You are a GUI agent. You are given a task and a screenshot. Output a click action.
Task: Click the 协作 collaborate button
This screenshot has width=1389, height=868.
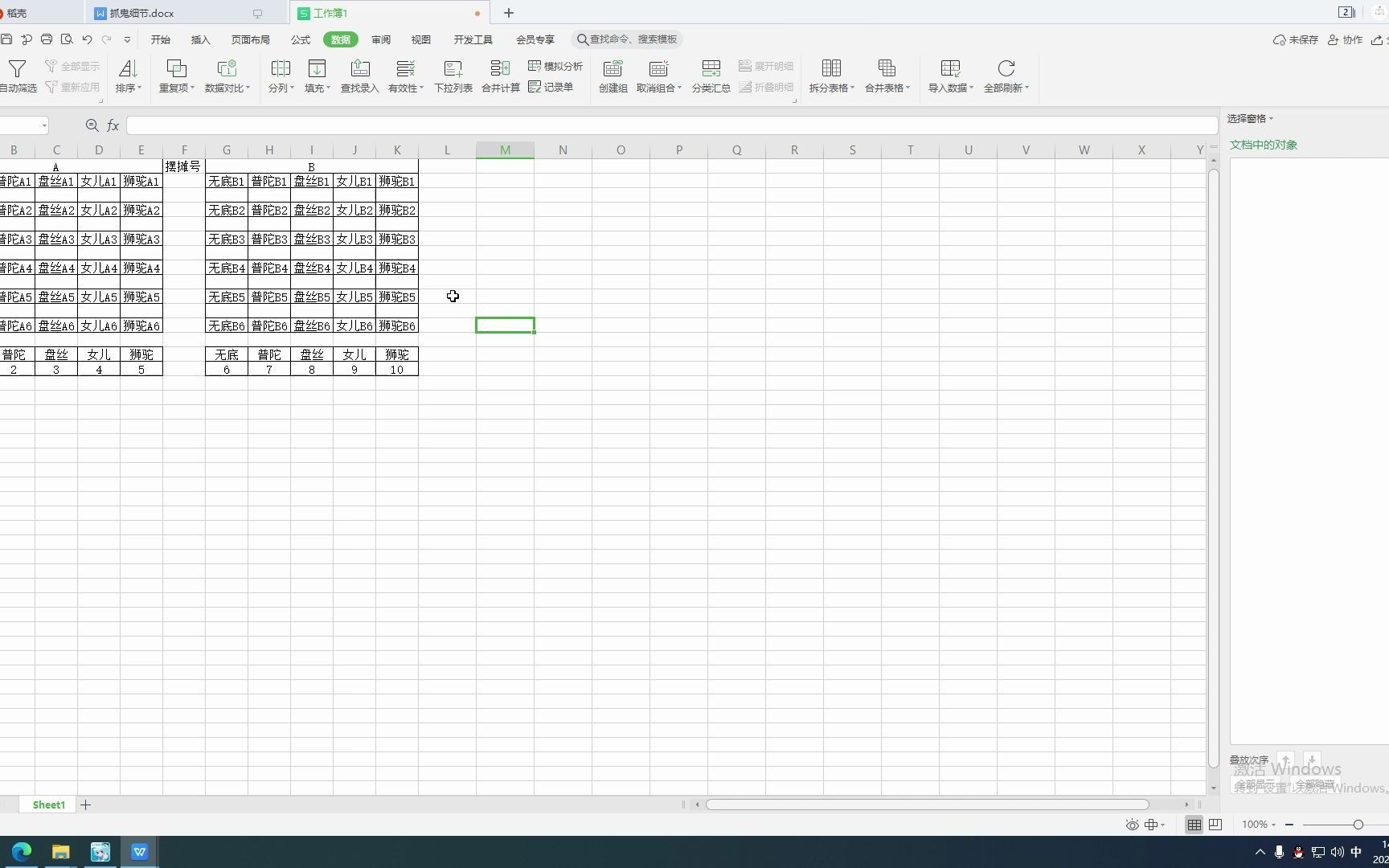tap(1345, 39)
